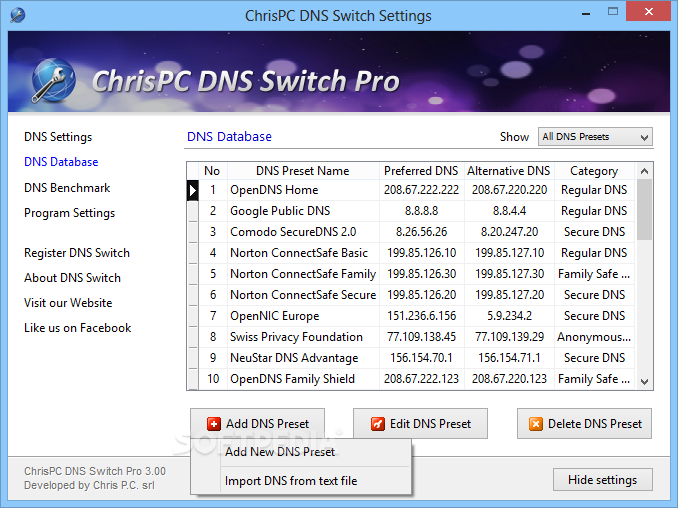Click the DNS Preset Name column header
The height and width of the screenshot is (508, 678).
pyautogui.click(x=303, y=171)
